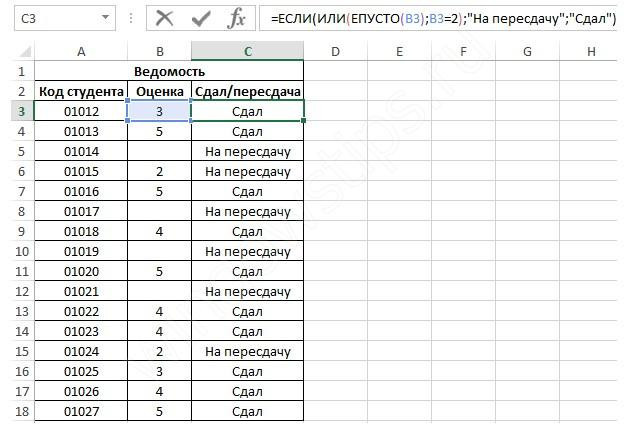Select the empty grade cell for 01014
The width and height of the screenshot is (631, 431).
coord(159,151)
